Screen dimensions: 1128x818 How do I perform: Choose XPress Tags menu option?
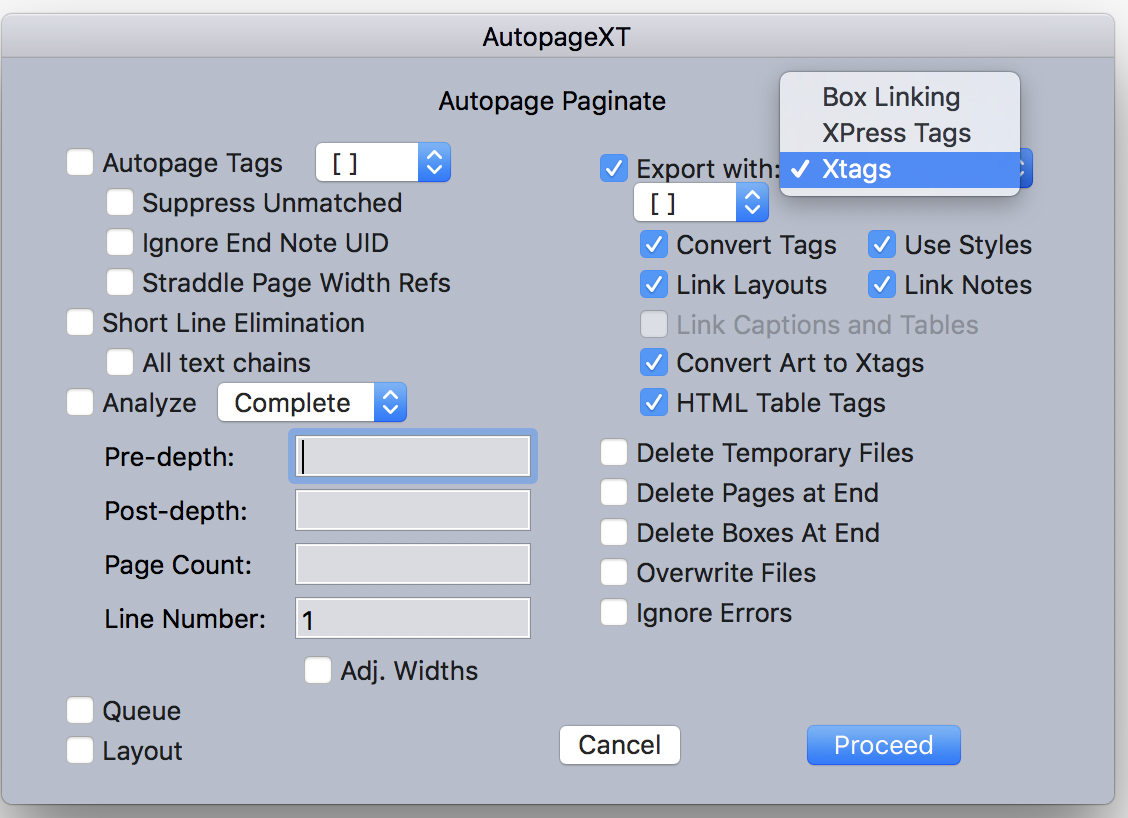pyautogui.click(x=896, y=133)
